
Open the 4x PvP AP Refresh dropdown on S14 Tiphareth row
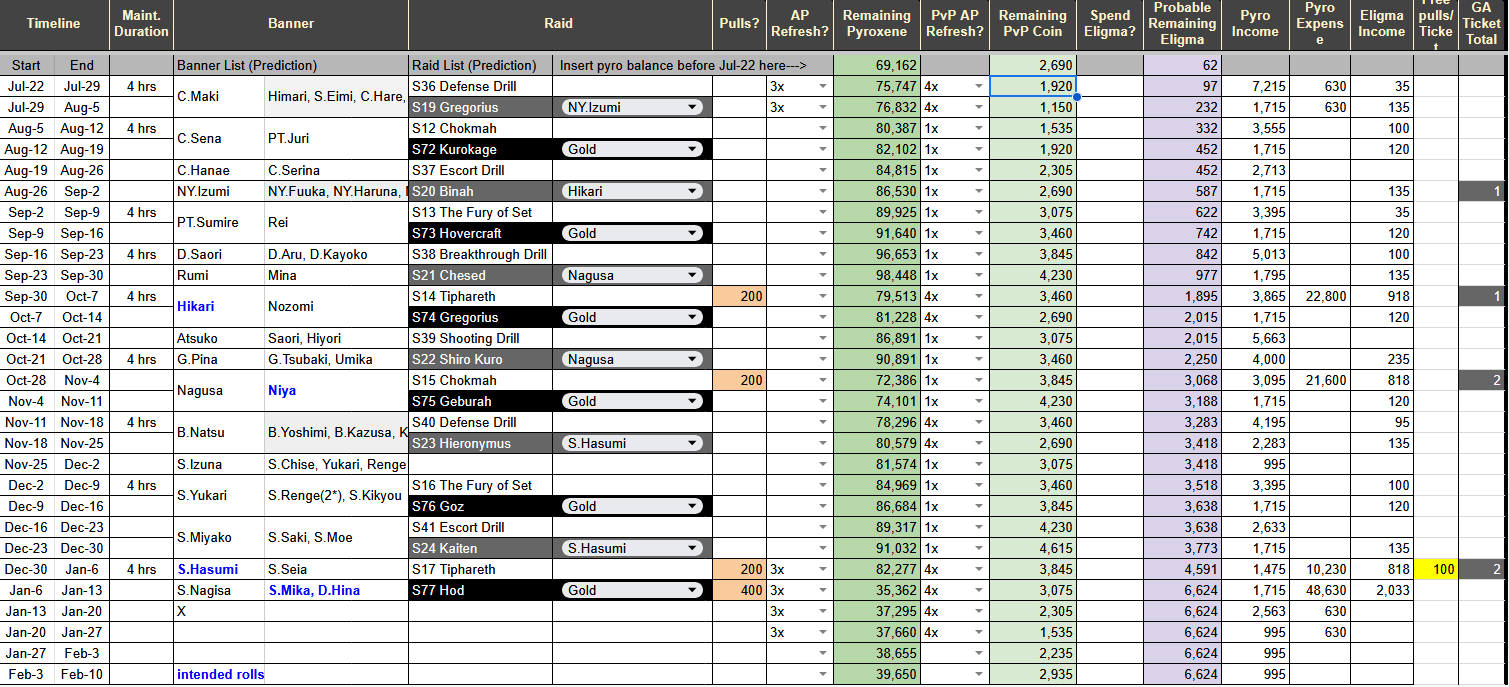pos(978,297)
